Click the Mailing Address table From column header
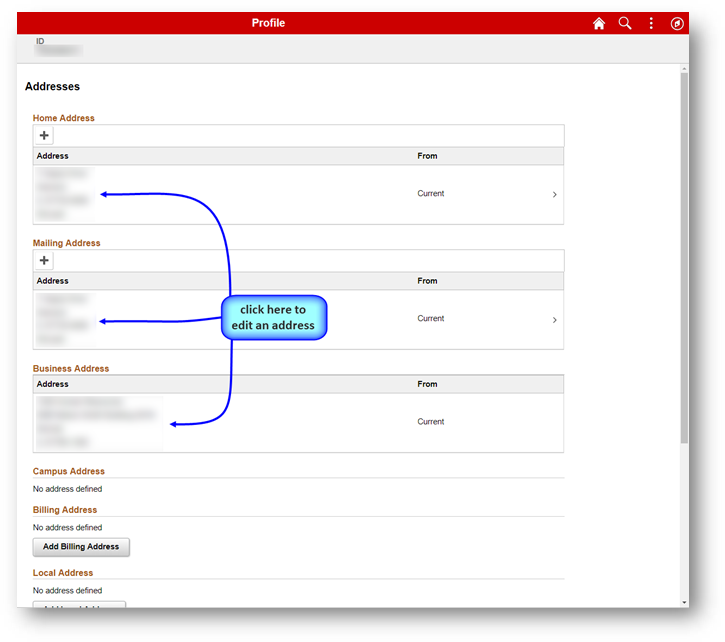Screen dimensions: 725x642 427,281
